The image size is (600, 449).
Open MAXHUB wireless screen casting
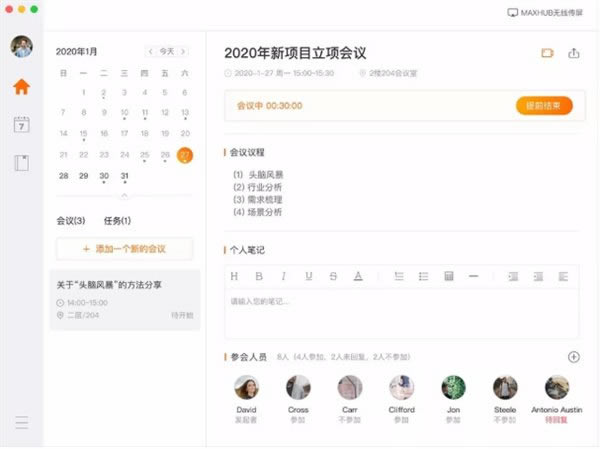[545, 13]
